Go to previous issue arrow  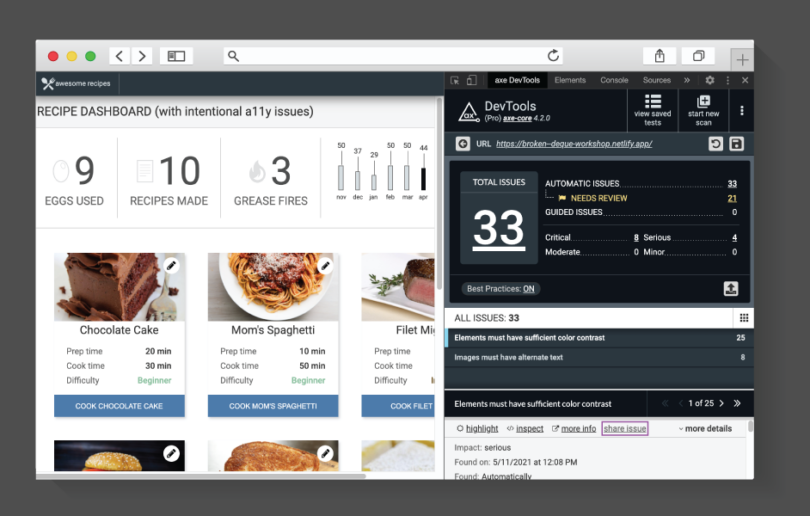[681, 403]
